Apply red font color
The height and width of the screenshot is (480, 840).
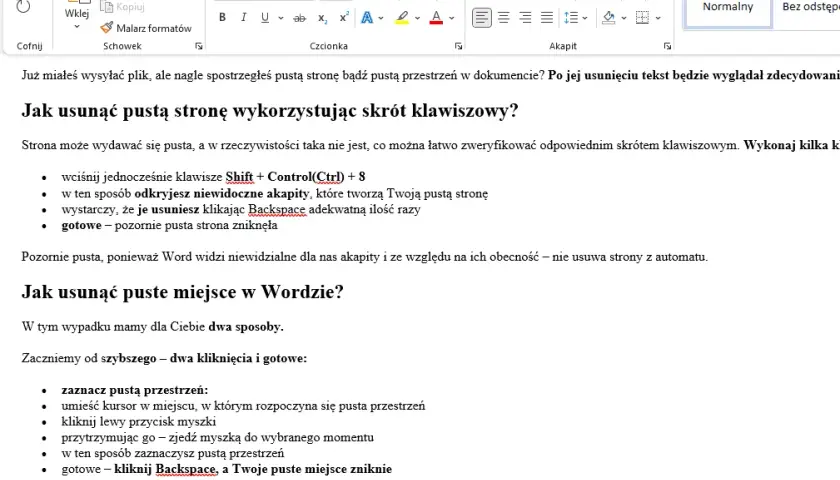[x=437, y=18]
